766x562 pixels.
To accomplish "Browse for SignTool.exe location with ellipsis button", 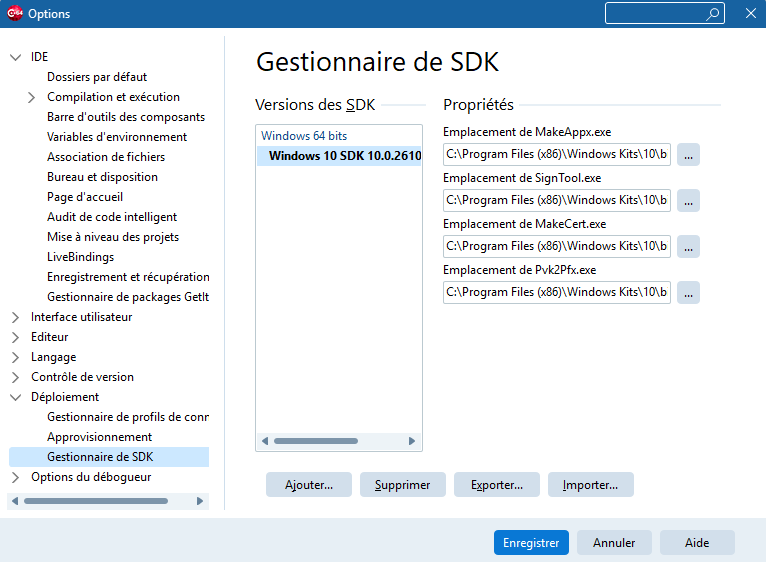I will (688, 201).
